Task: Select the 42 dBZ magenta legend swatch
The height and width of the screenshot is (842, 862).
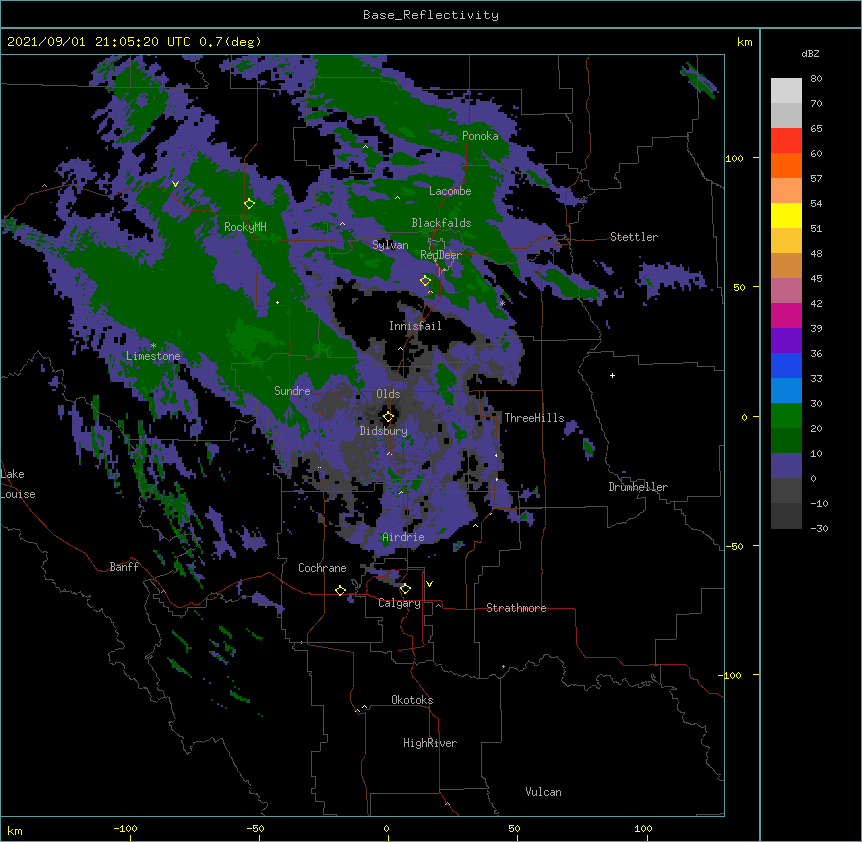Action: [786, 315]
